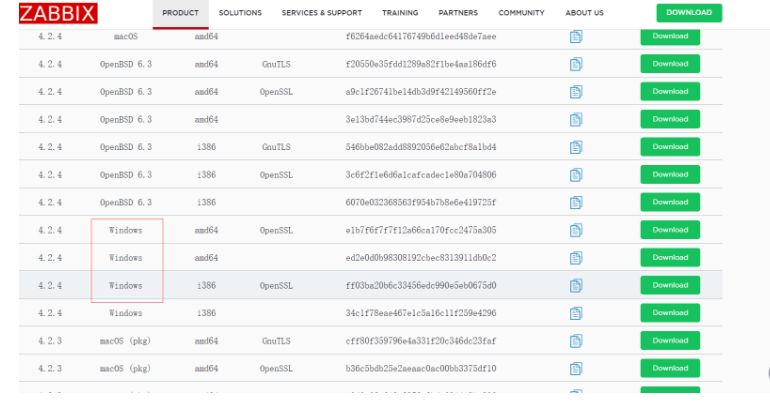Download macOS (pkg) GnuTLS 4.2.3 agent

(x=670, y=340)
